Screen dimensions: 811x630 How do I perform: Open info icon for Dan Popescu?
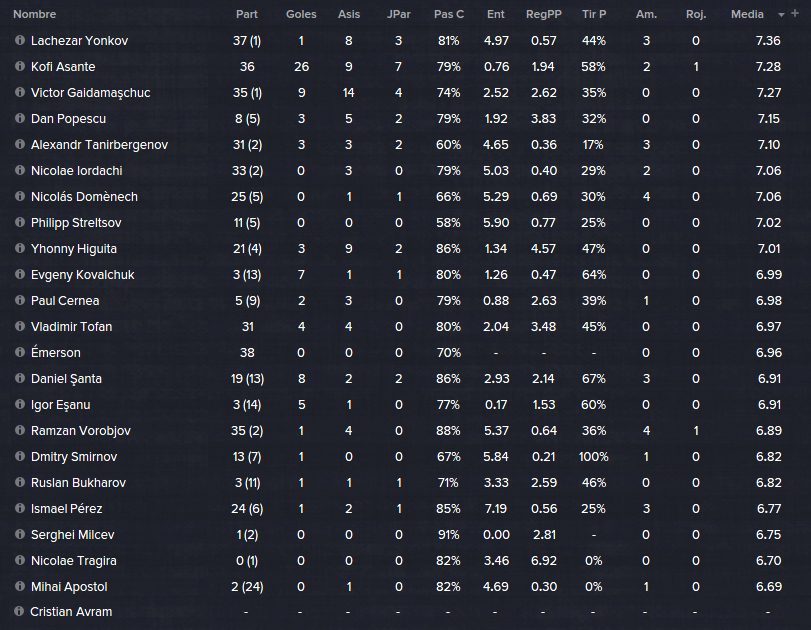point(20,118)
